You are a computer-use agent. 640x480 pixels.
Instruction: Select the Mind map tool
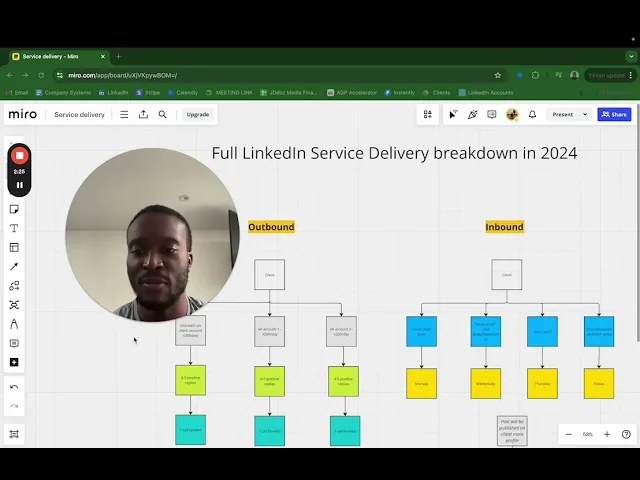click(x=14, y=305)
